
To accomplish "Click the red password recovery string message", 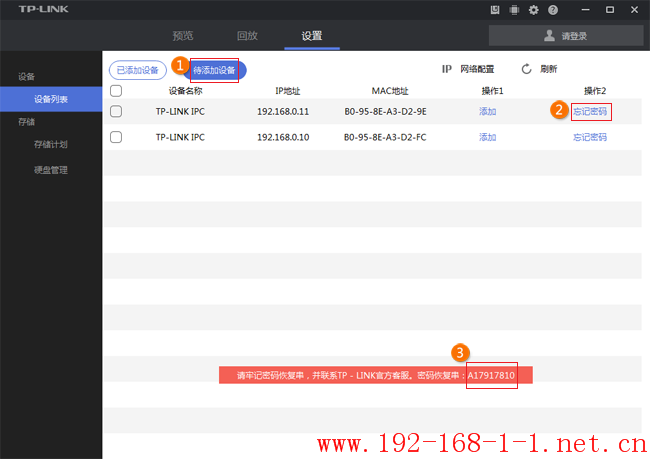I will [x=376, y=375].
